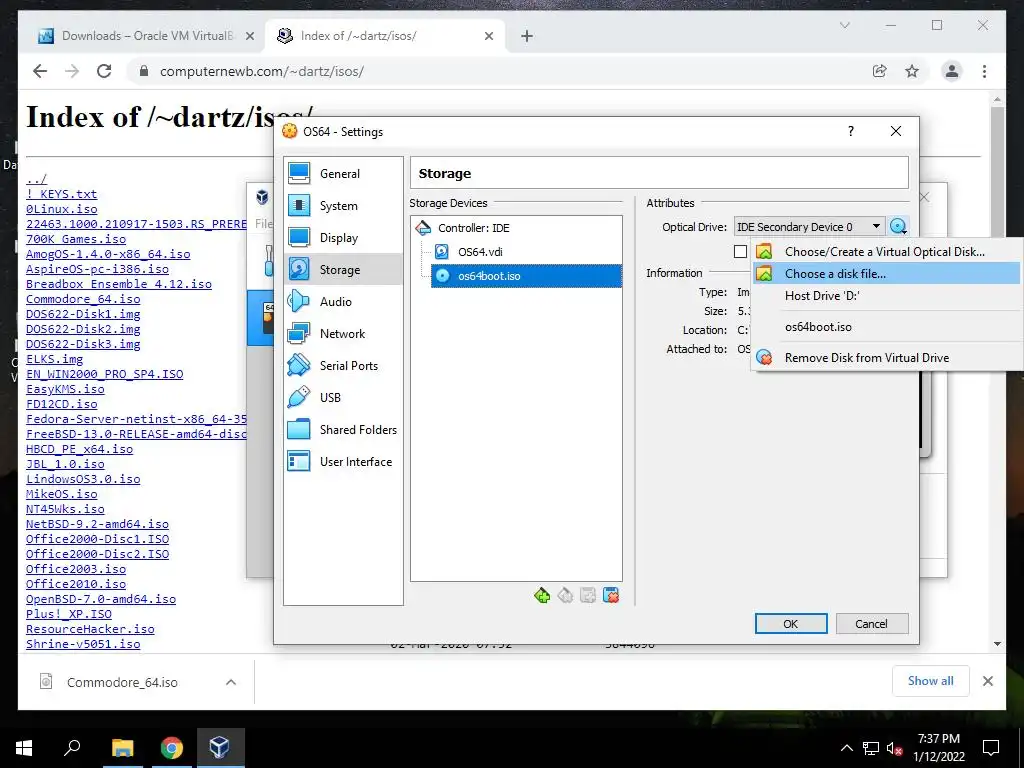Screen dimensions: 1024x768
Task: Choose Remove Disk from Virtual Drive
Action: pos(887,358)
